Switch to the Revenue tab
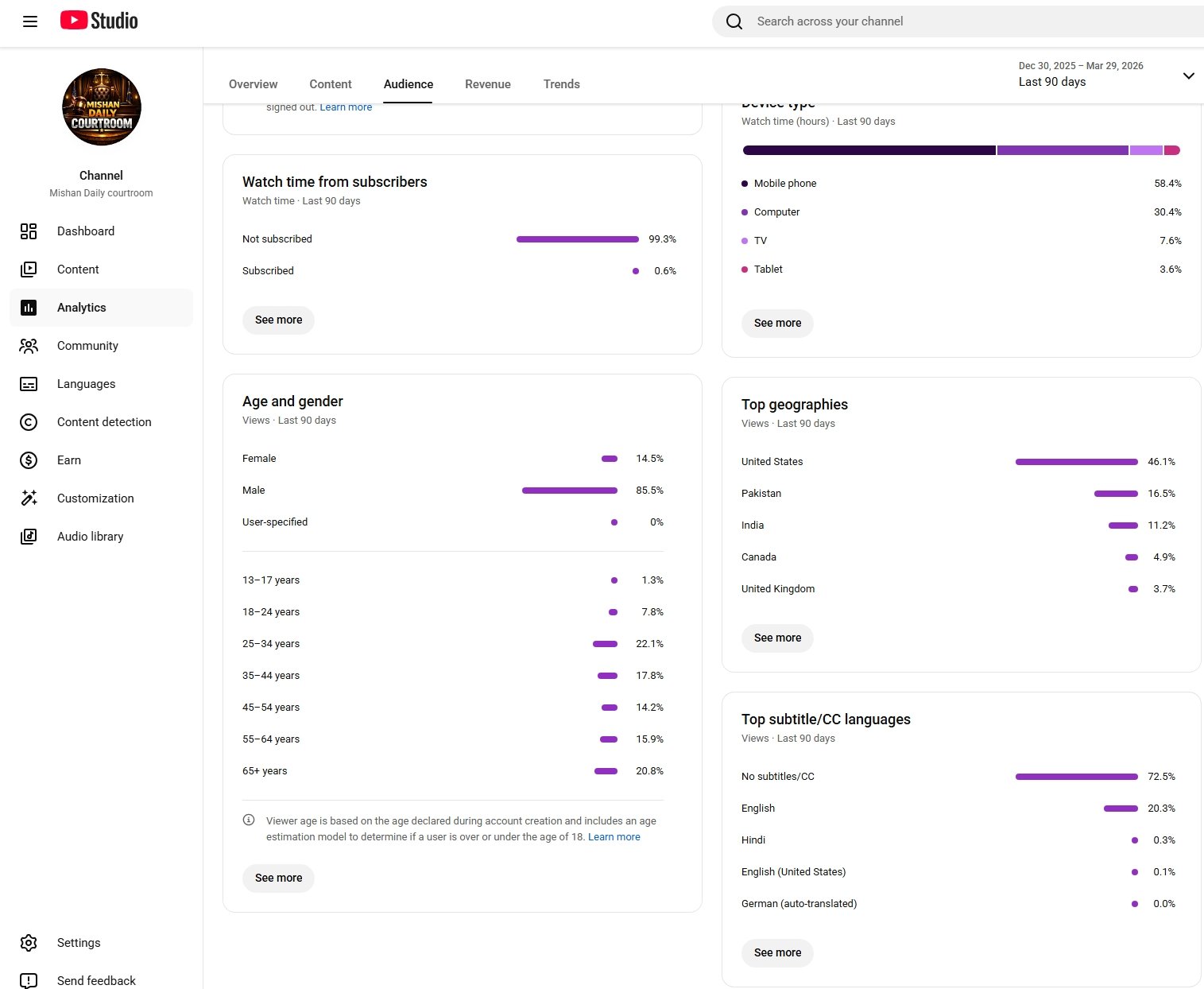 487,84
